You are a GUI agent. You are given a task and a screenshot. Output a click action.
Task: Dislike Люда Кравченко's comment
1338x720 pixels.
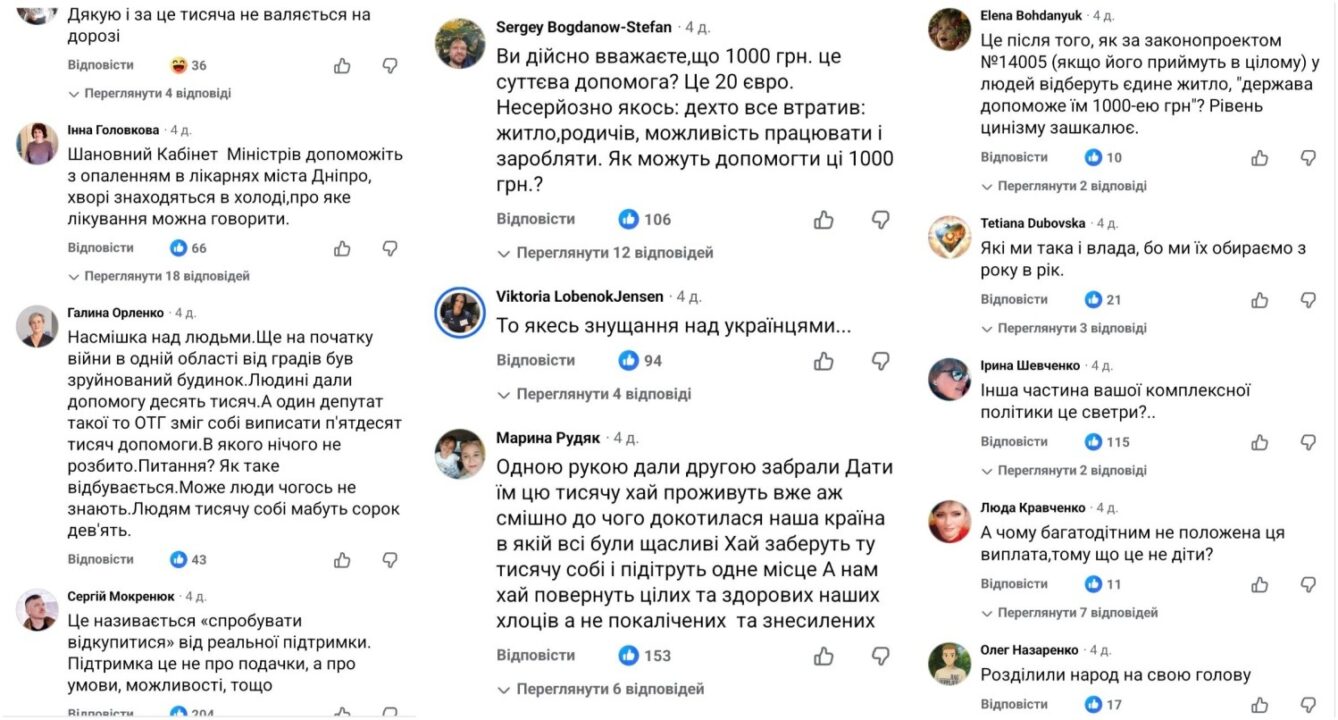tap(1308, 584)
